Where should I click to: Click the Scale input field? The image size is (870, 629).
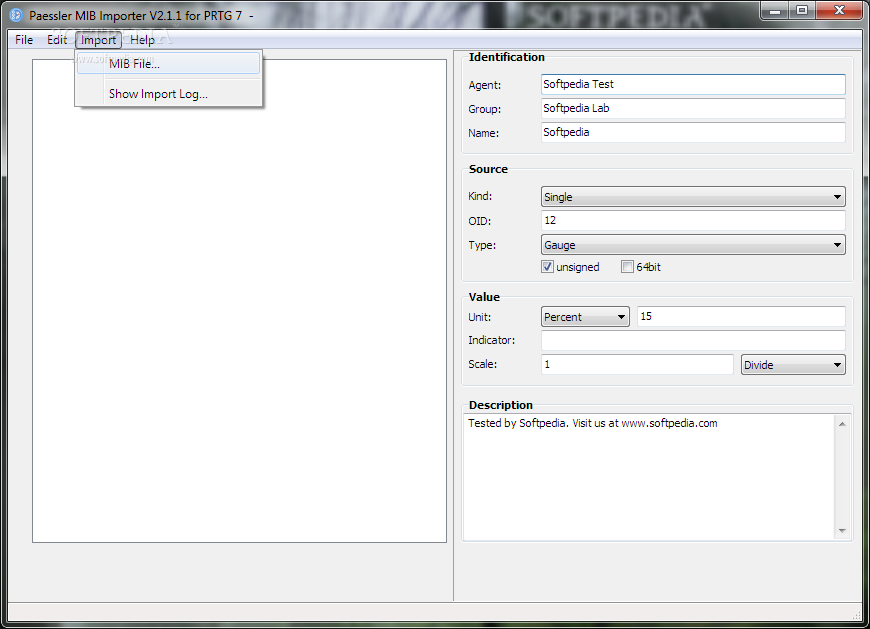637,364
